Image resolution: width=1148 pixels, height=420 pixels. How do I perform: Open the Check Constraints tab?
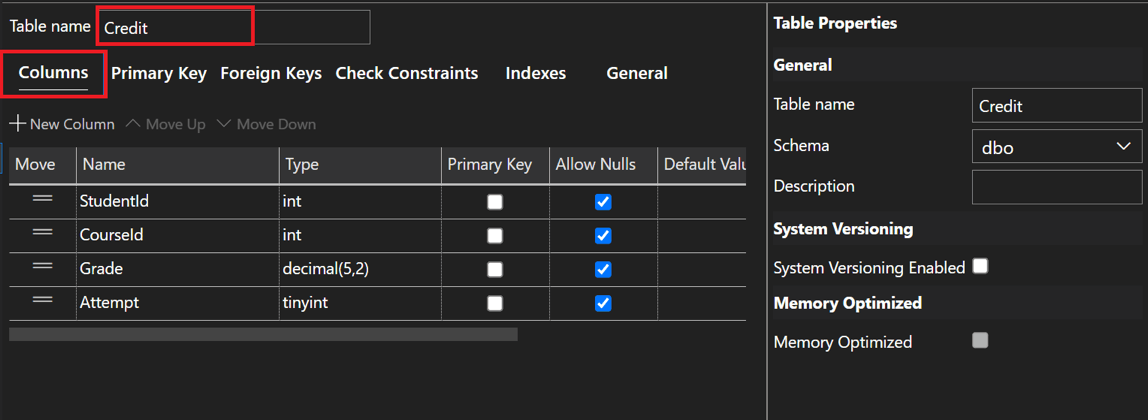pyautogui.click(x=406, y=73)
